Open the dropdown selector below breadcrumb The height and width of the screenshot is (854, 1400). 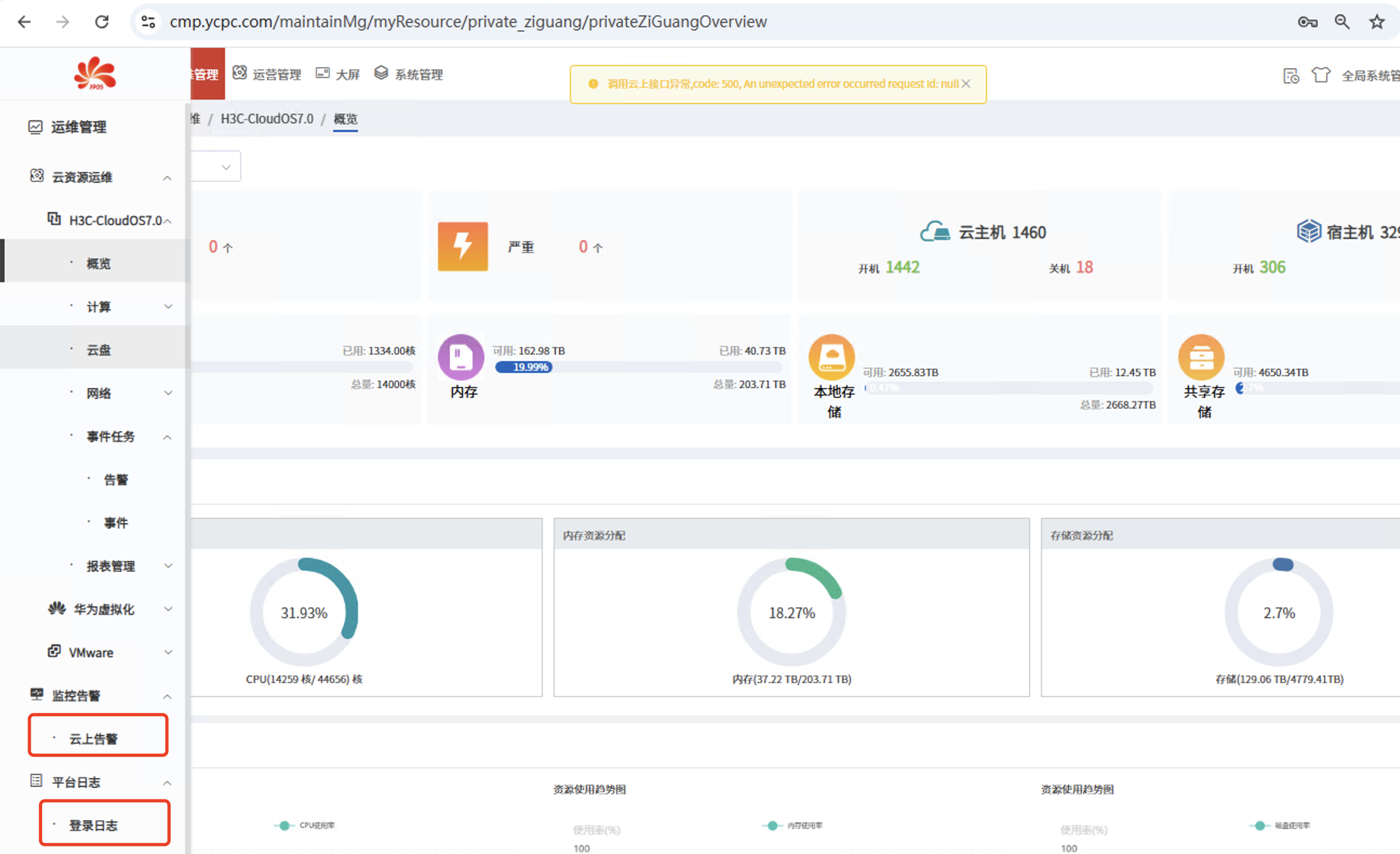point(216,166)
